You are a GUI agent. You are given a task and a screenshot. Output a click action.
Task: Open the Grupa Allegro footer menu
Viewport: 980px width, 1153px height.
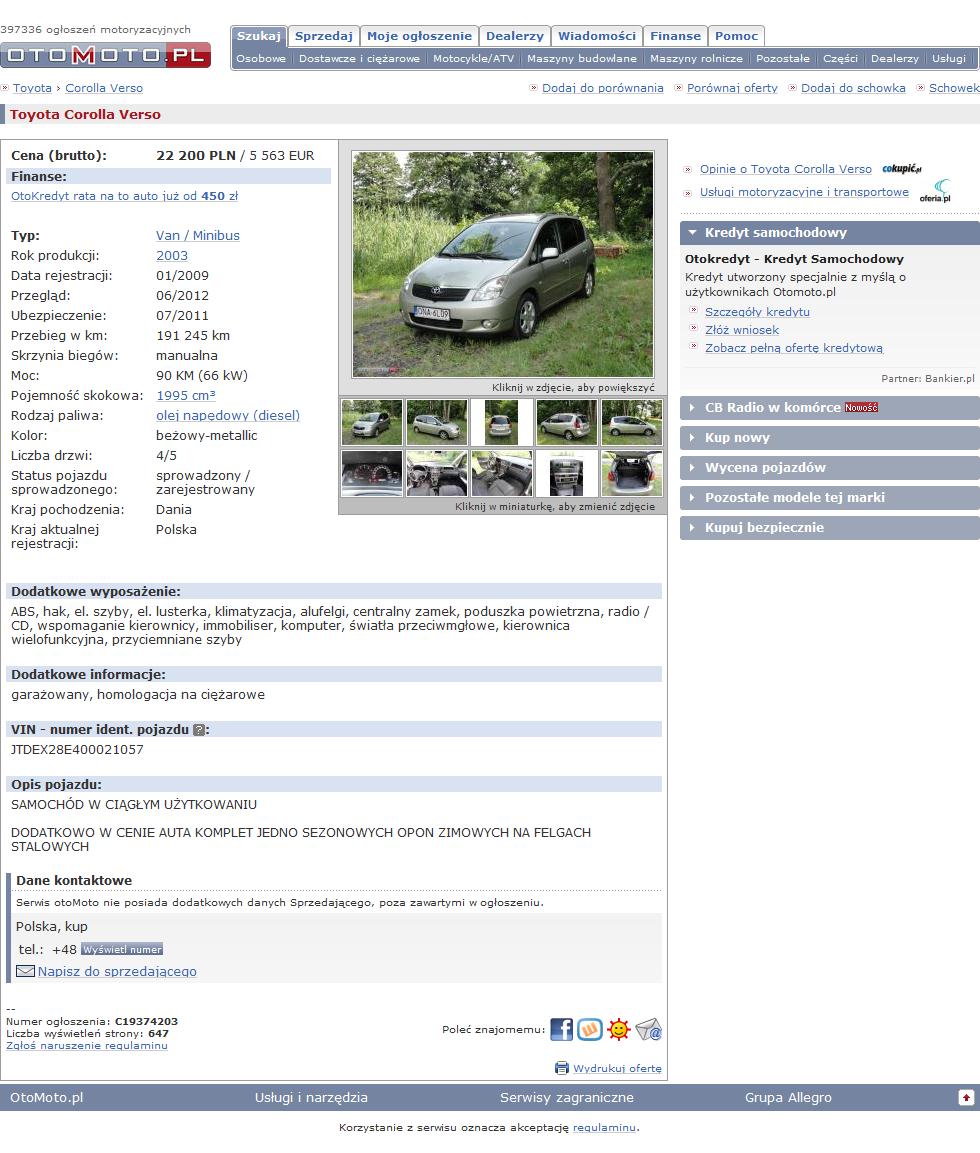point(788,1098)
